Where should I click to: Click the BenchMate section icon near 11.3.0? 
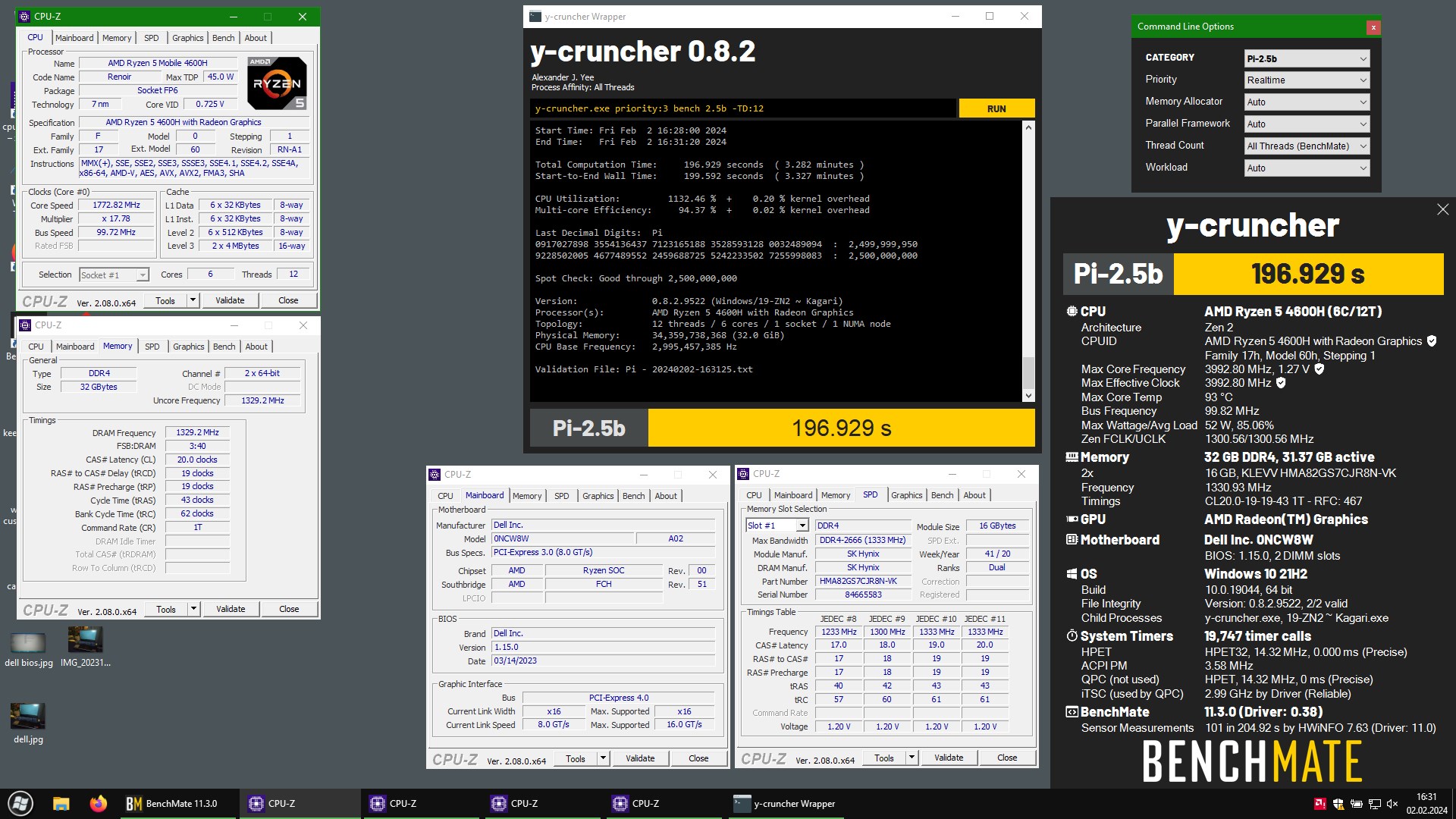point(1072,712)
